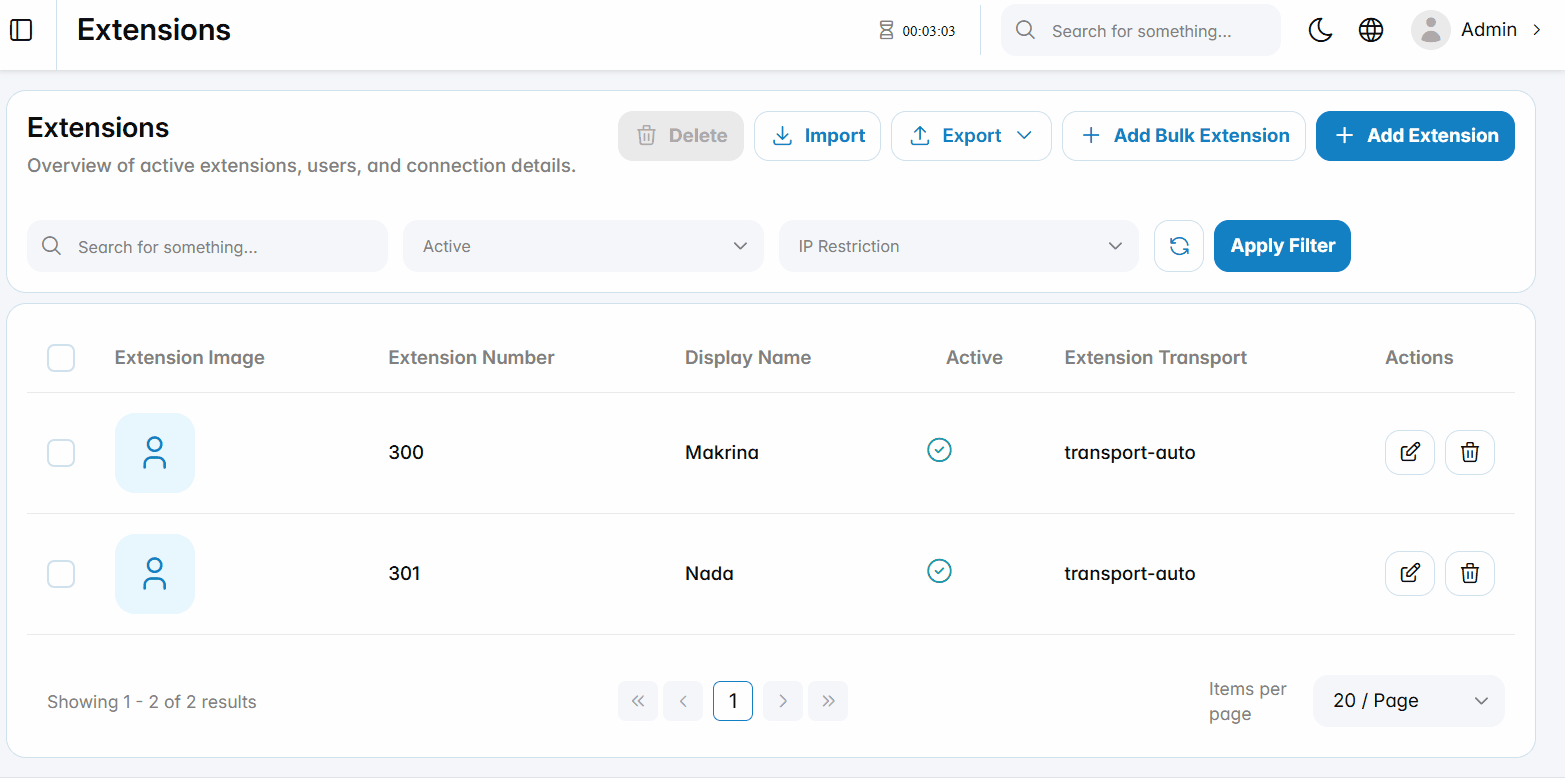Image resolution: width=1565 pixels, height=778 pixels.
Task: Focus the extensions filter search field
Action: click(207, 246)
